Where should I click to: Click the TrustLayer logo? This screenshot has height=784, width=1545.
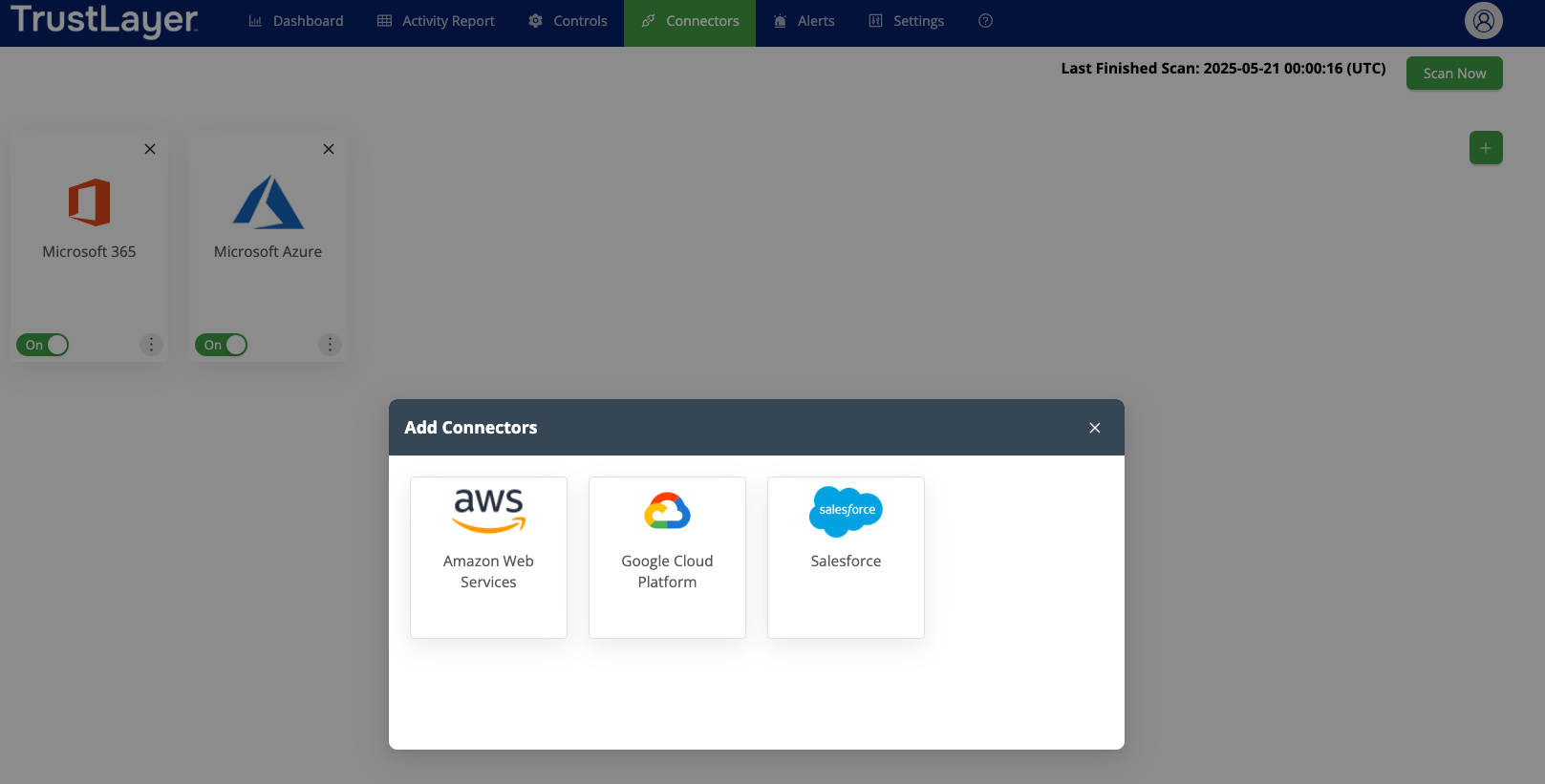[x=104, y=20]
